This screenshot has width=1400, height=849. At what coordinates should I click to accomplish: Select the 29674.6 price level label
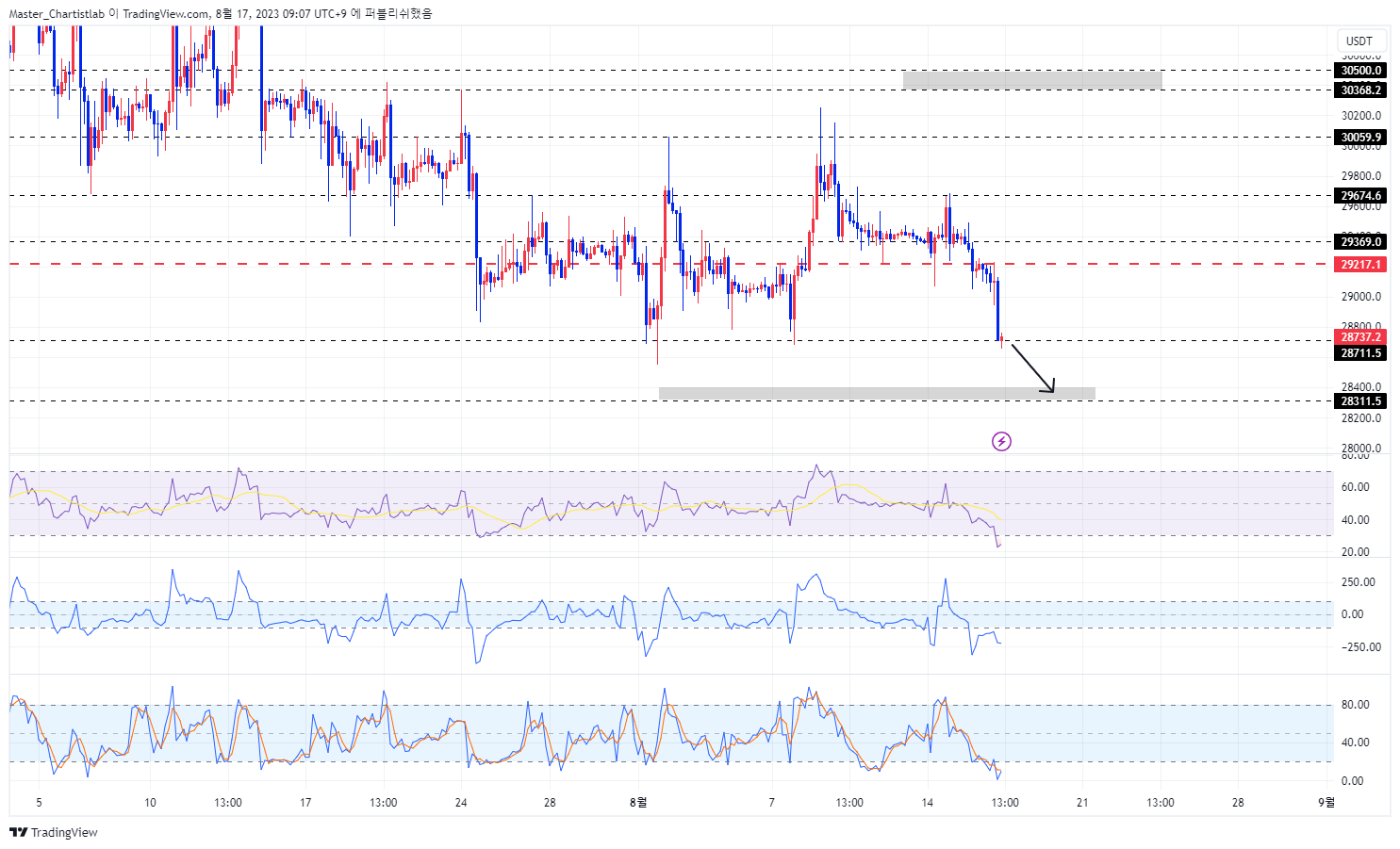[x=1361, y=196]
